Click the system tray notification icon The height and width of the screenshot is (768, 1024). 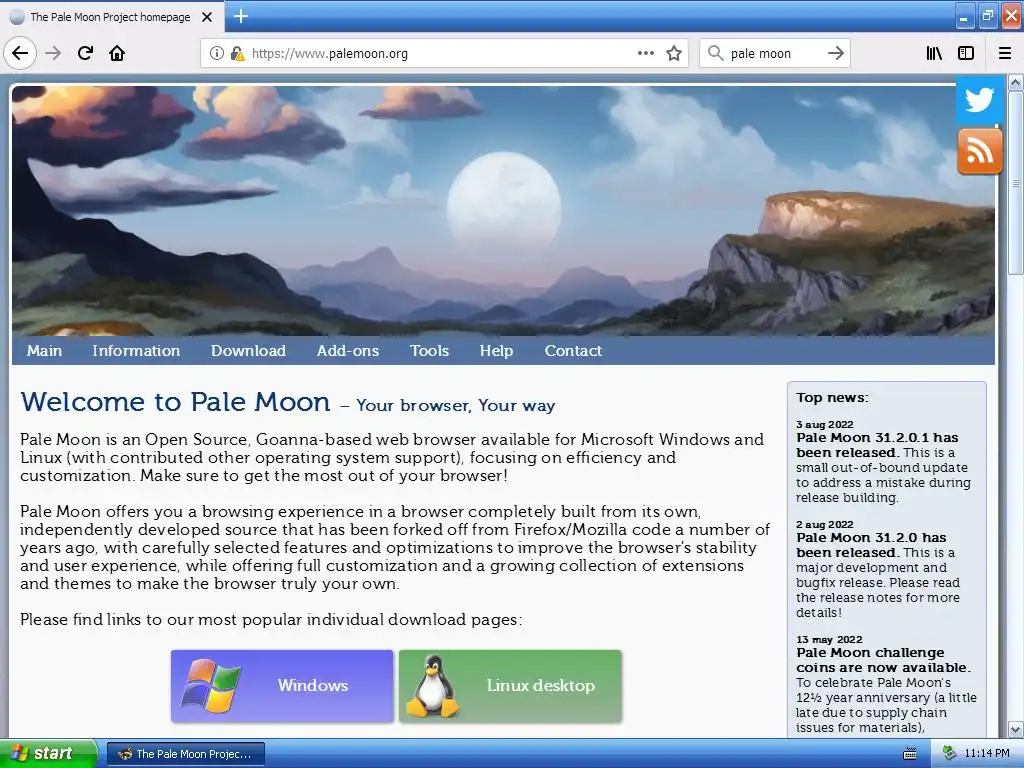[950, 753]
